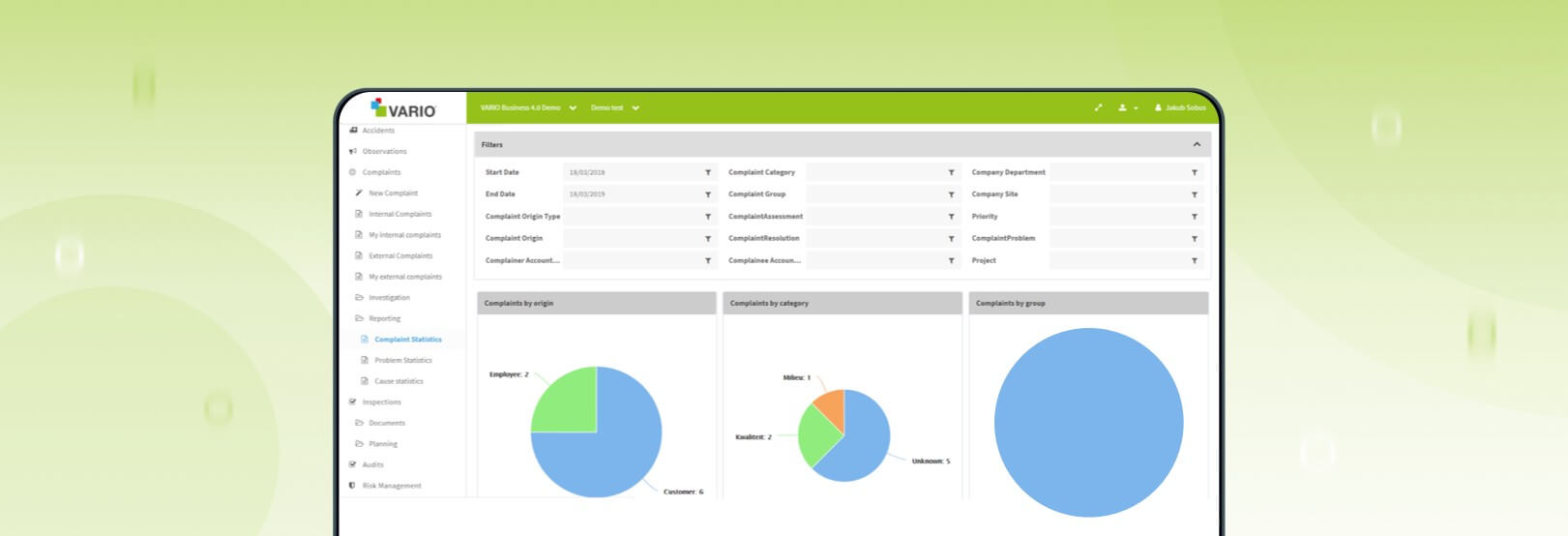This screenshot has height=536, width=1568.
Task: Click the filter icon for Complaint Category
Action: coord(952,173)
